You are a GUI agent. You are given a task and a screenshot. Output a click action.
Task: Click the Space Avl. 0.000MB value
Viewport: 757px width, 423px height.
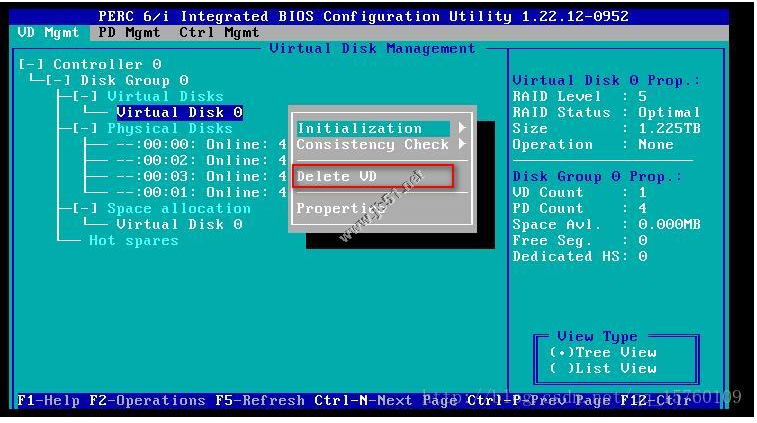[x=669, y=225]
